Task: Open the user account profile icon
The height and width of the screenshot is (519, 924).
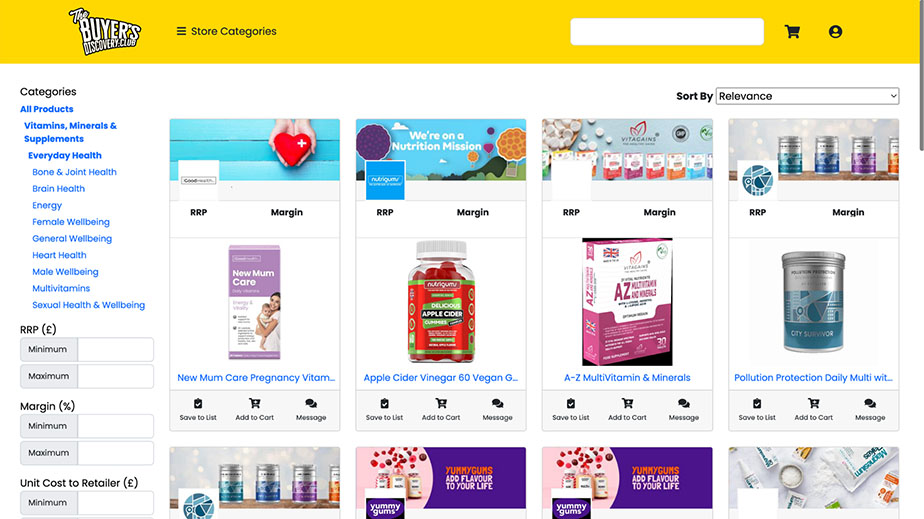Action: pos(835,31)
